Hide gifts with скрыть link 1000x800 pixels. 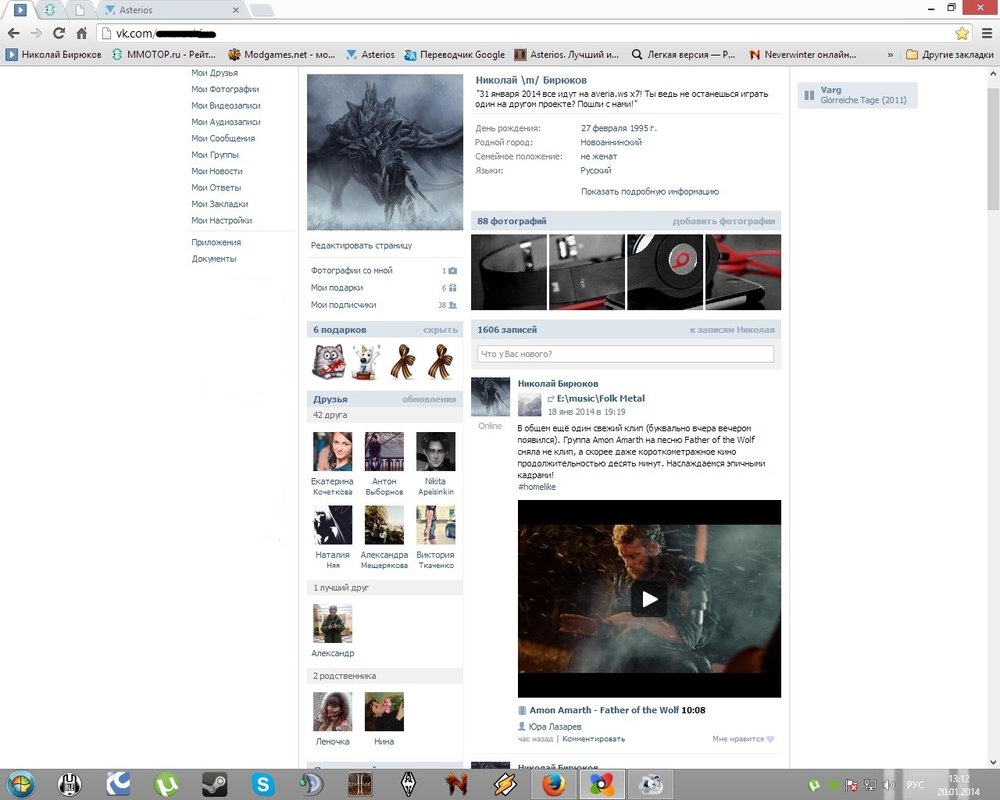point(440,330)
